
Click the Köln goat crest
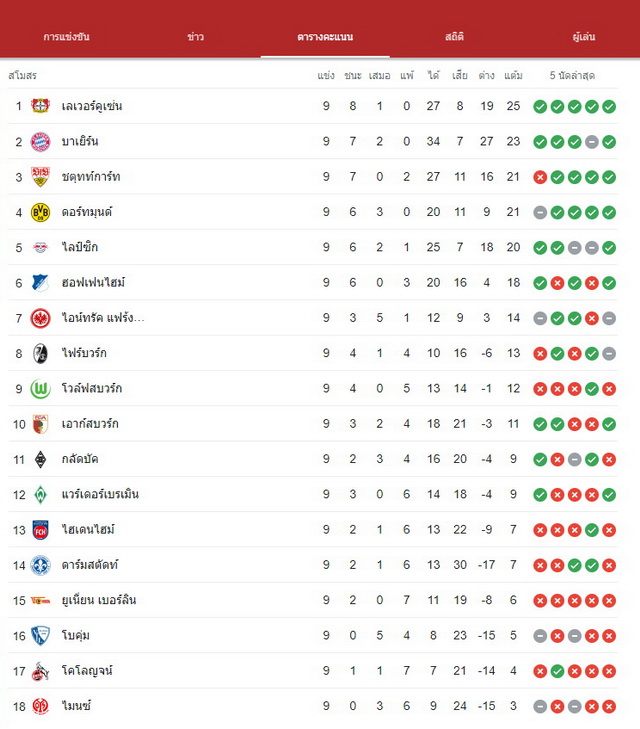pos(40,671)
